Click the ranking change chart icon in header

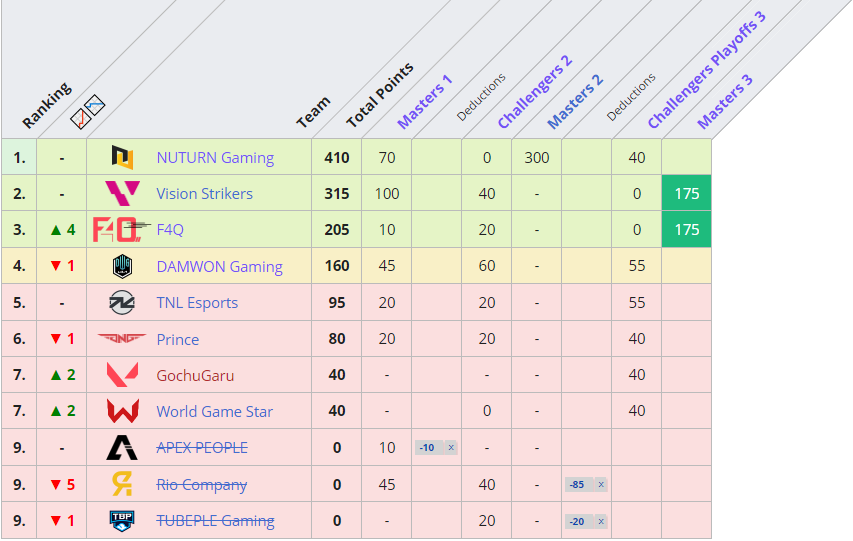(x=88, y=112)
